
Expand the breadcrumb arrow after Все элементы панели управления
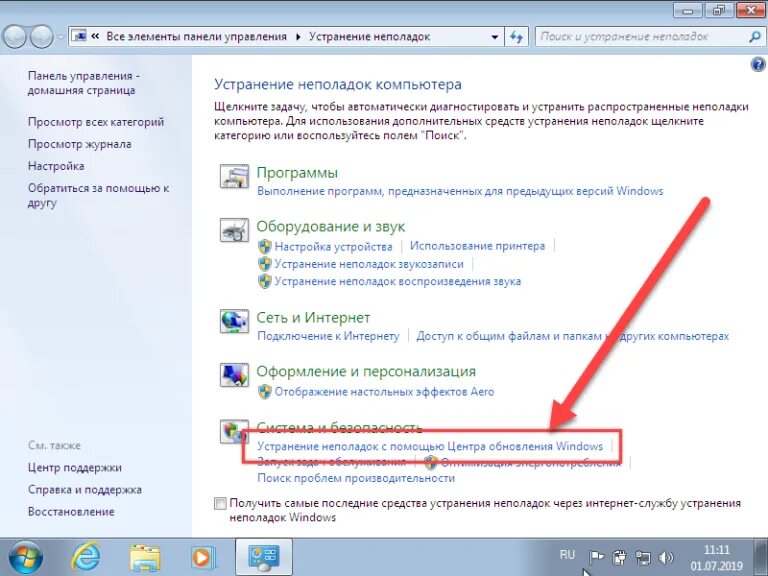click(298, 37)
